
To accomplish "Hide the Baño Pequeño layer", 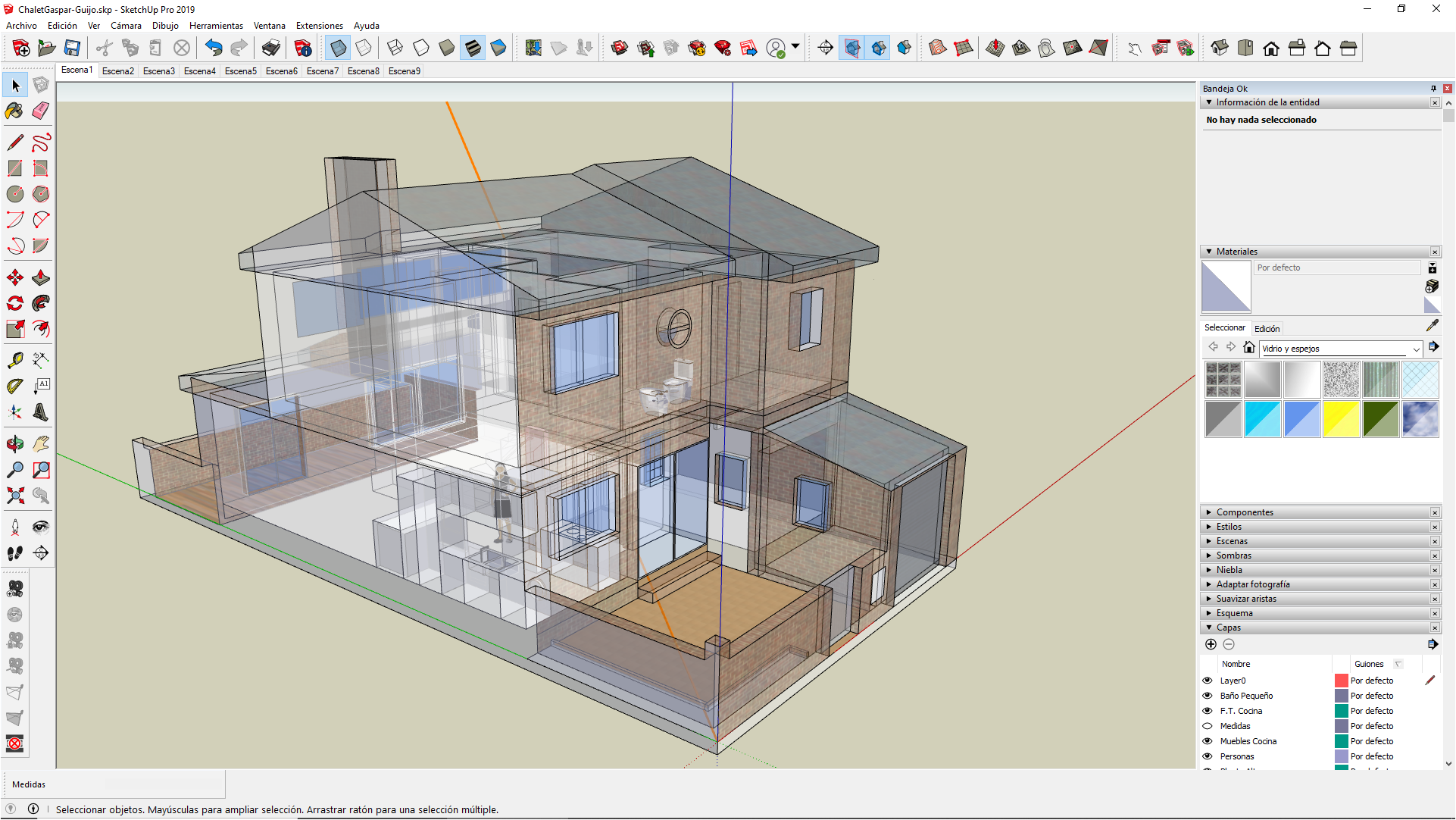I will point(1208,696).
